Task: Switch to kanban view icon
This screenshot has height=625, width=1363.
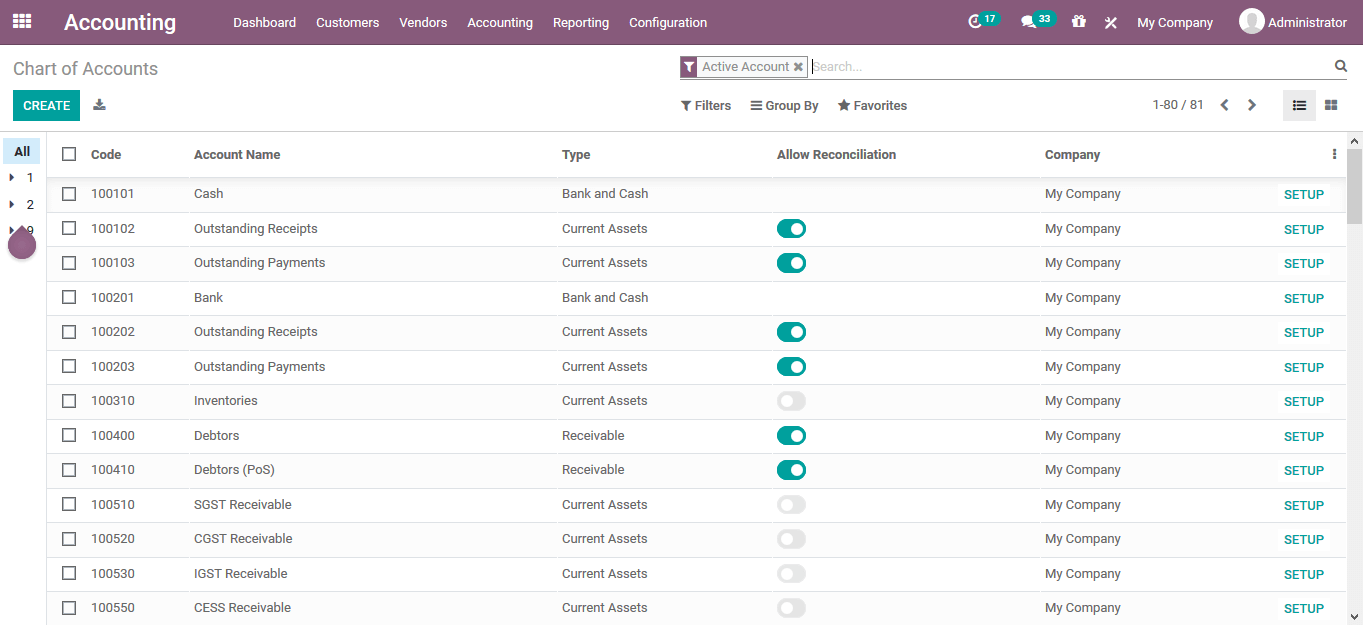Action: tap(1330, 104)
